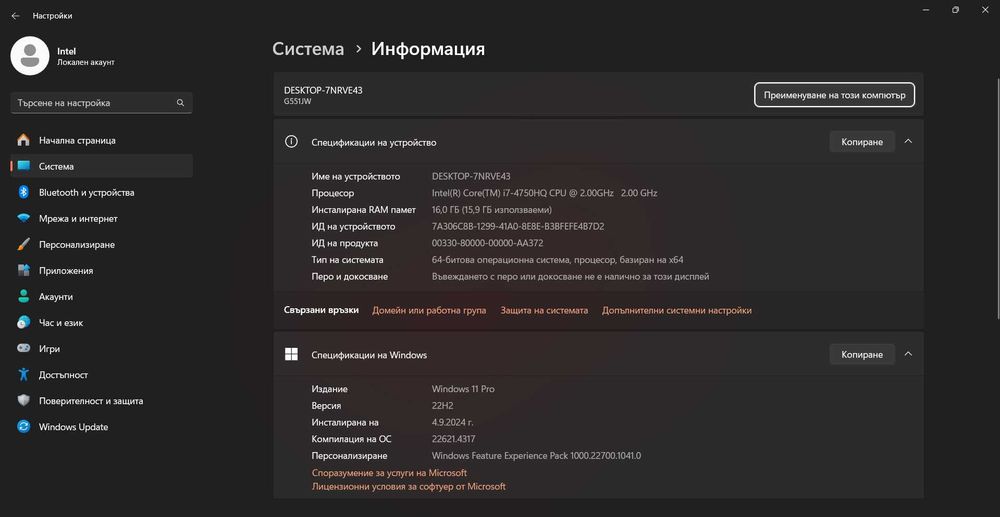Open Начална страница in sidebar

coord(102,140)
